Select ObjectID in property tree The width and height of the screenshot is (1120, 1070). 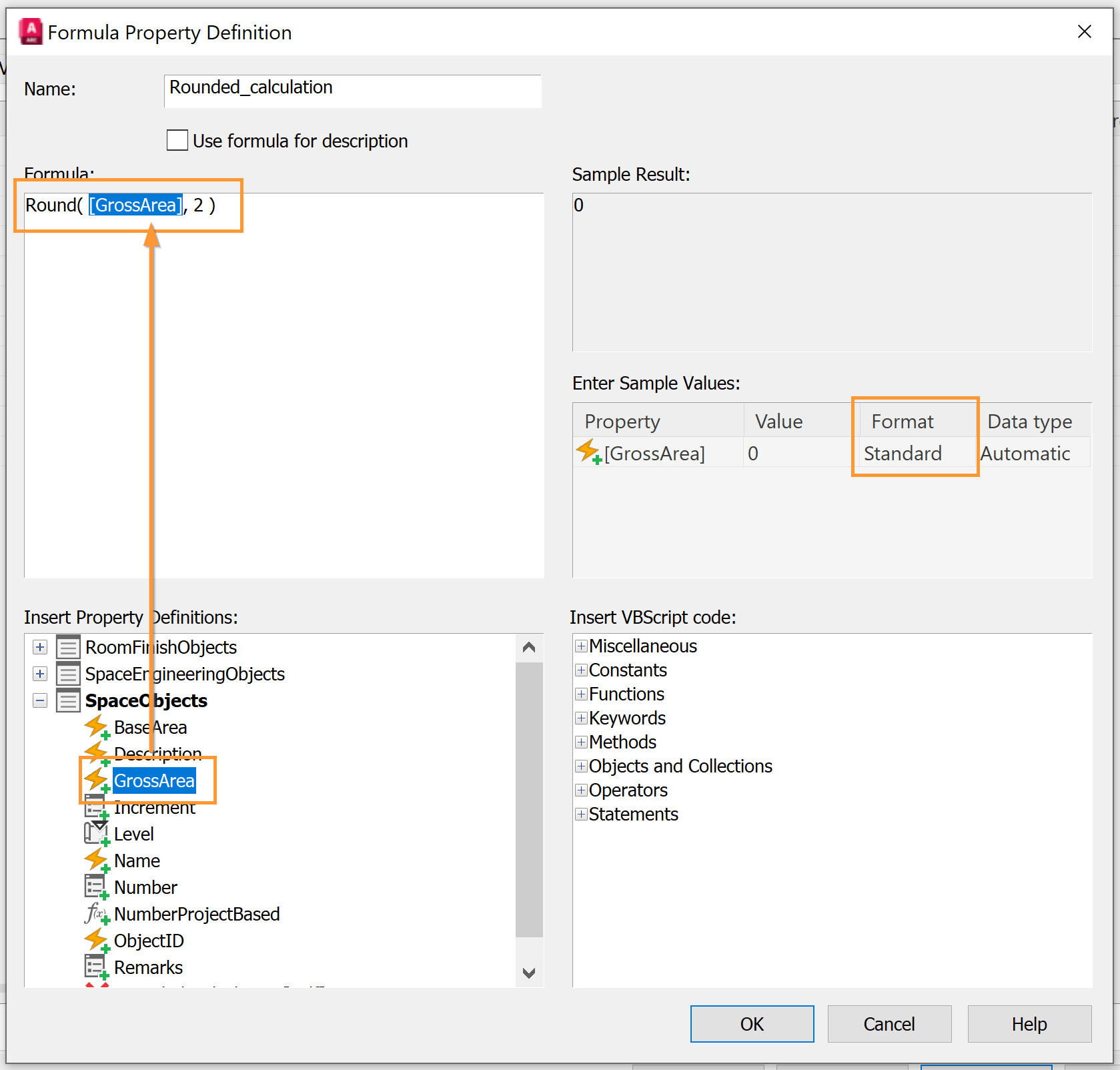pyautogui.click(x=149, y=941)
